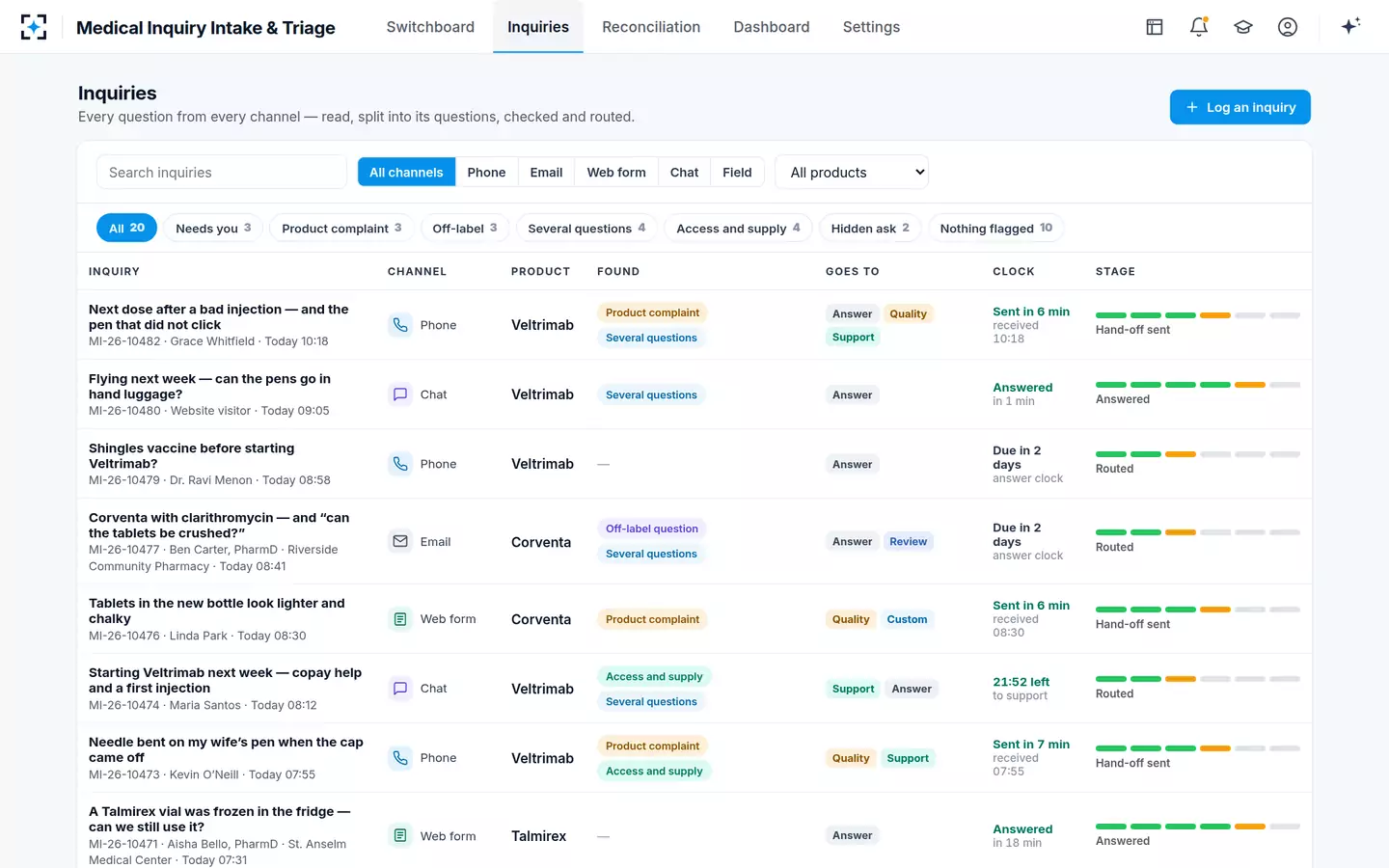Click the phone icon in the Shingles vaccine row
1389x868 pixels.
click(400, 464)
